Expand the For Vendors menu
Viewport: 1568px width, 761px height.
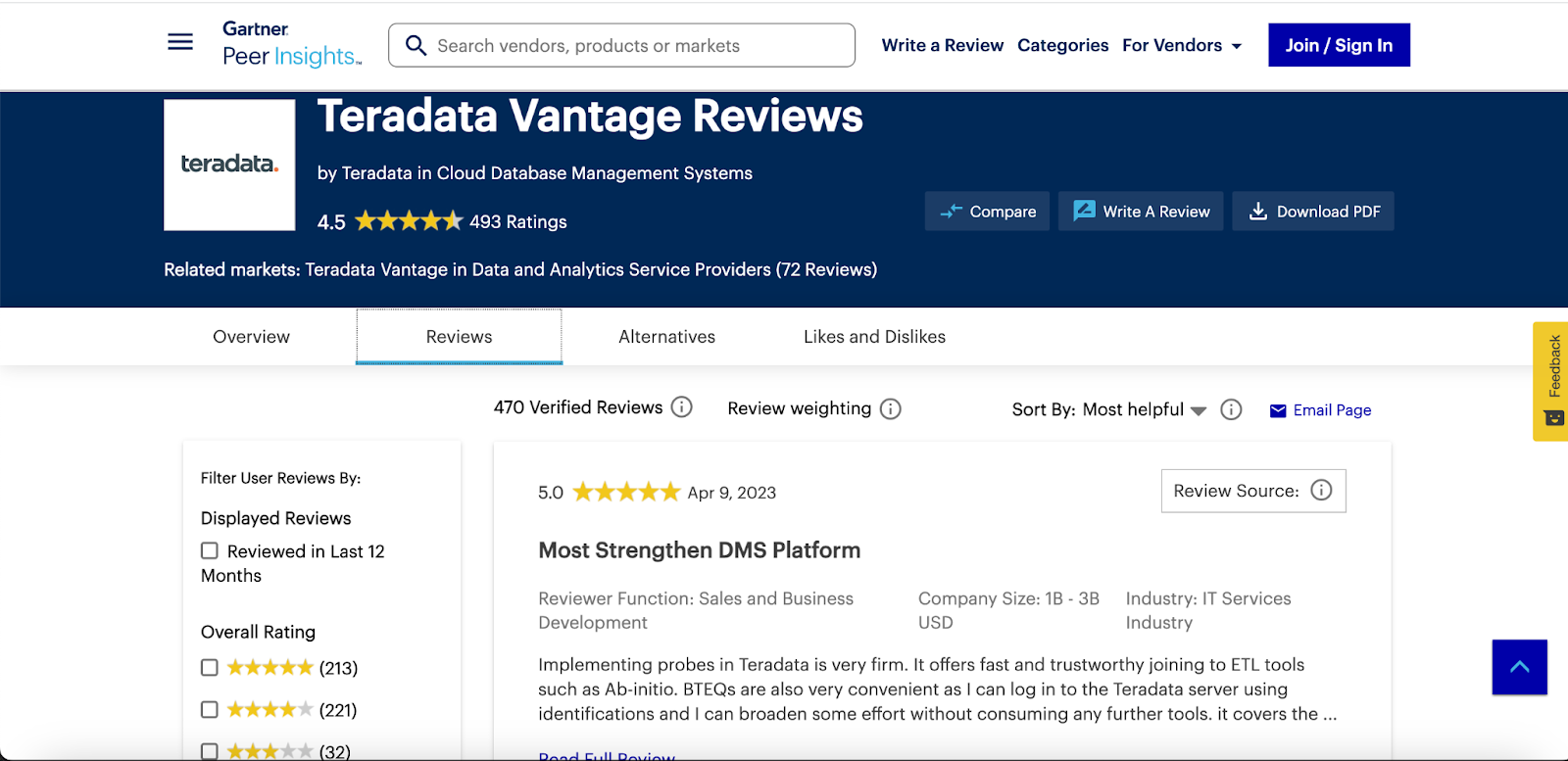(x=1182, y=45)
